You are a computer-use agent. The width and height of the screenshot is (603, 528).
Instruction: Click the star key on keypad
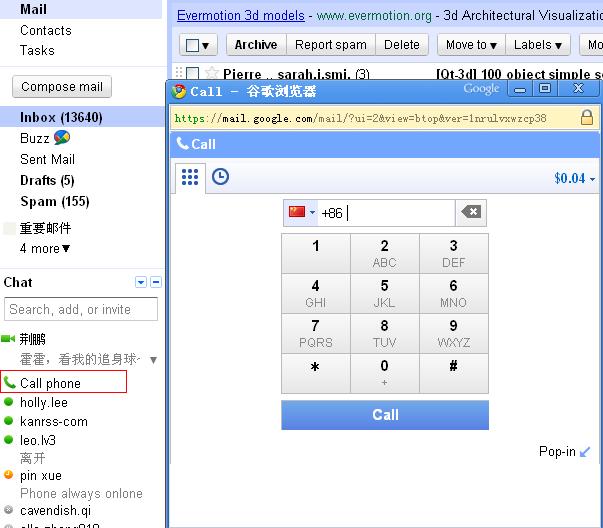pos(316,373)
